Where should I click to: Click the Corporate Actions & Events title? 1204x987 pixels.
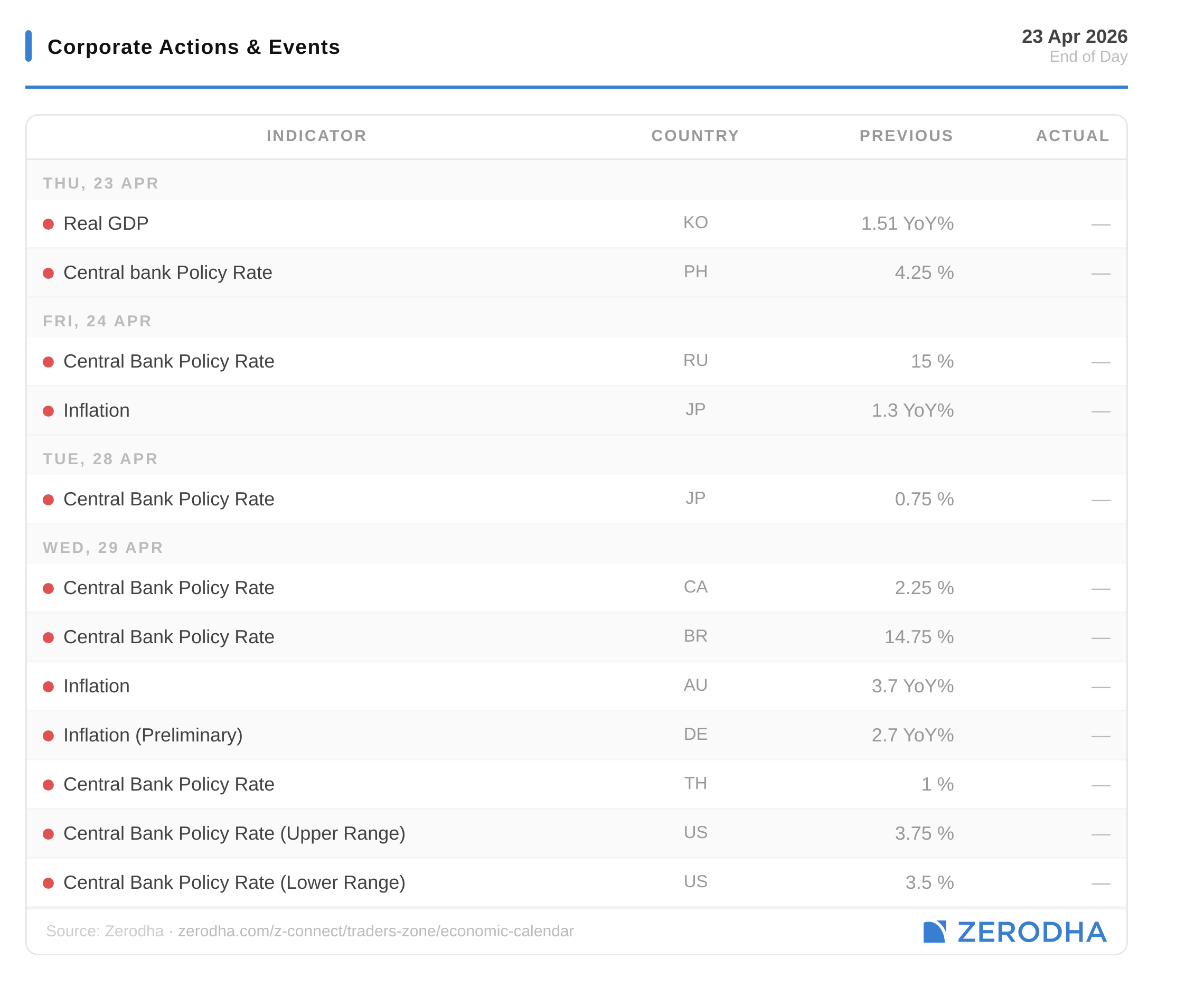[x=193, y=46]
